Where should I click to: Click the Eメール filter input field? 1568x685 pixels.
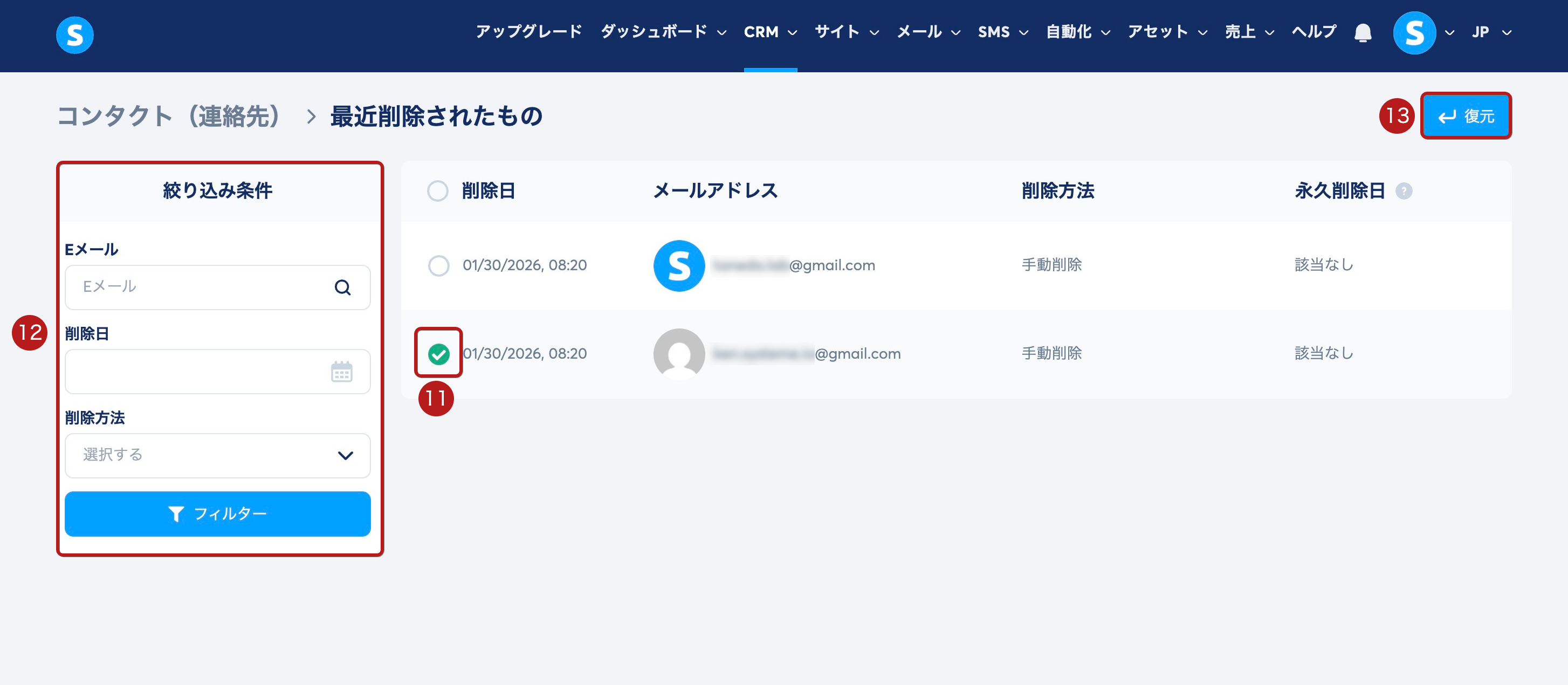click(201, 287)
